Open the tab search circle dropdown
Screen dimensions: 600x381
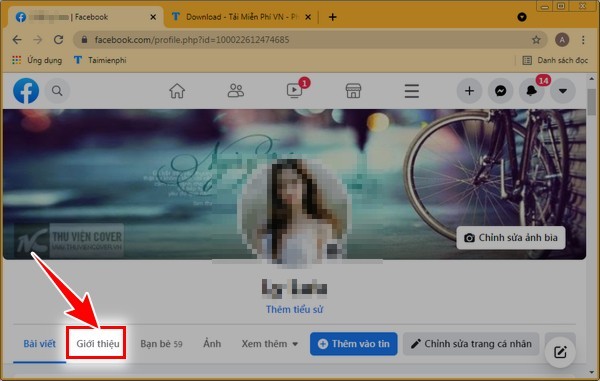[x=522, y=17]
